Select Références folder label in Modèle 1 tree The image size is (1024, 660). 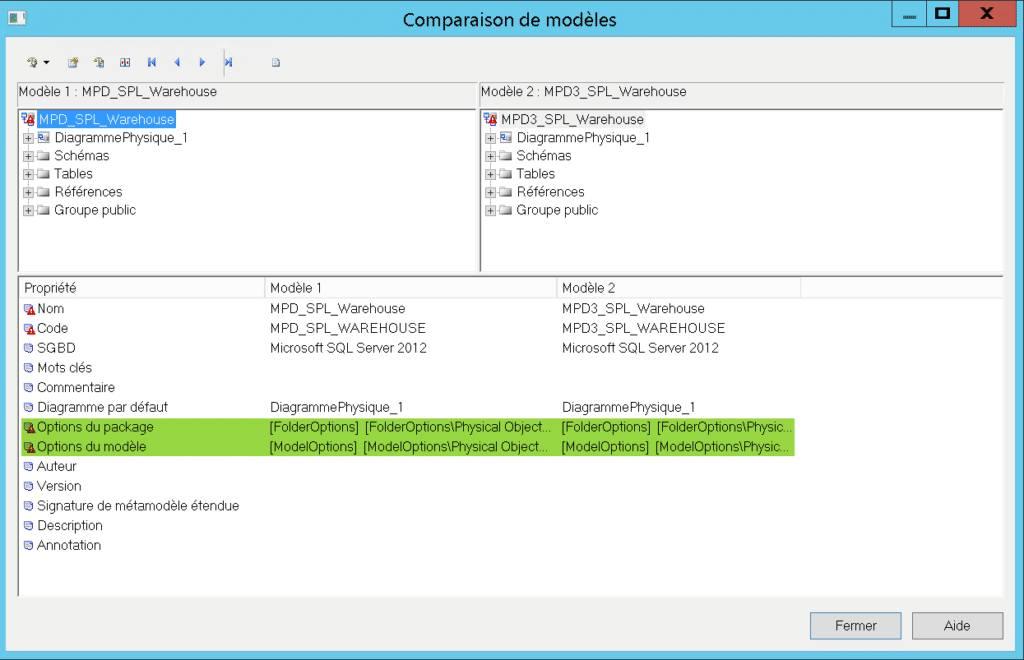click(88, 192)
